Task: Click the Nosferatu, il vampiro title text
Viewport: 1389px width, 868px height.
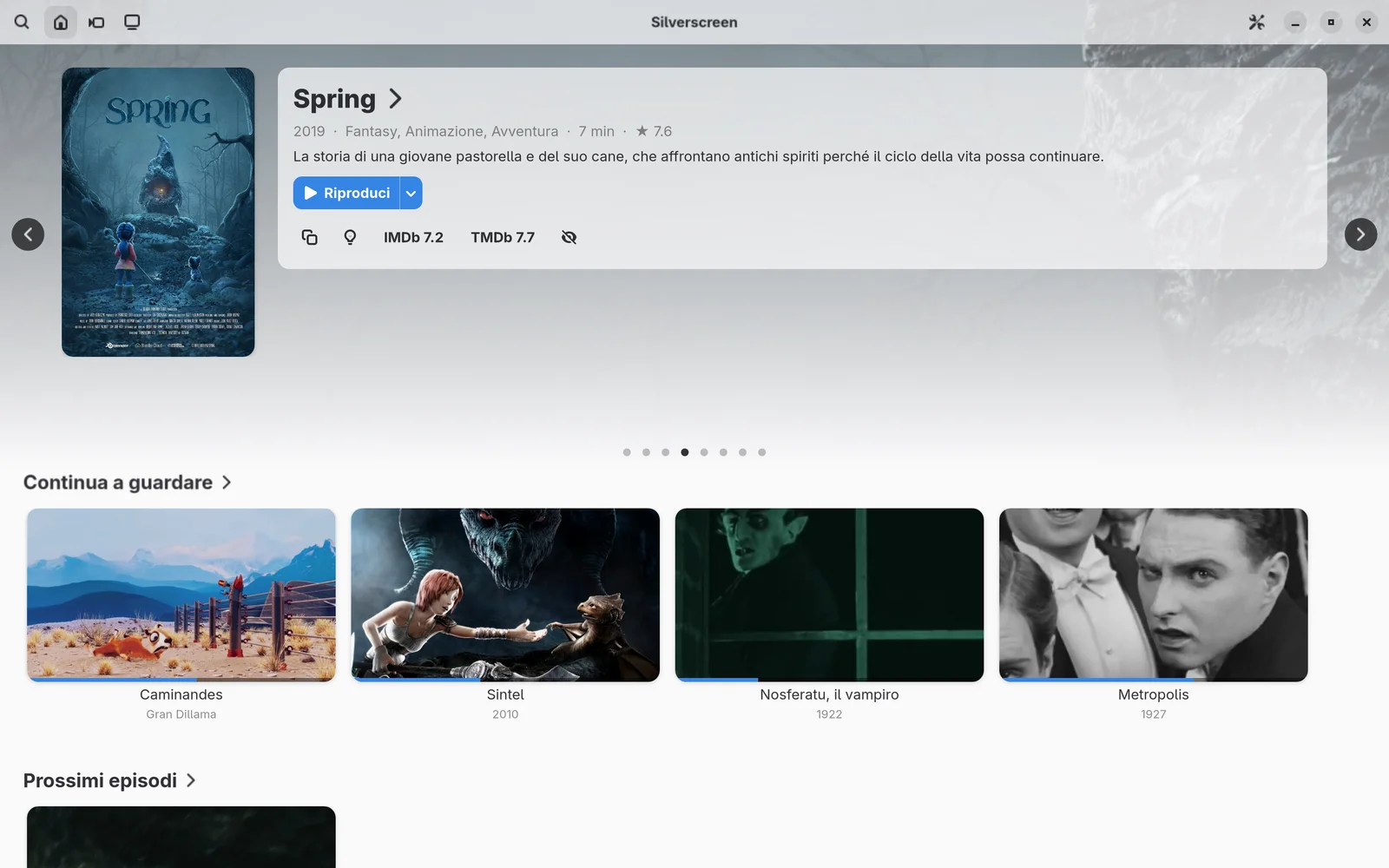Action: 829,694
